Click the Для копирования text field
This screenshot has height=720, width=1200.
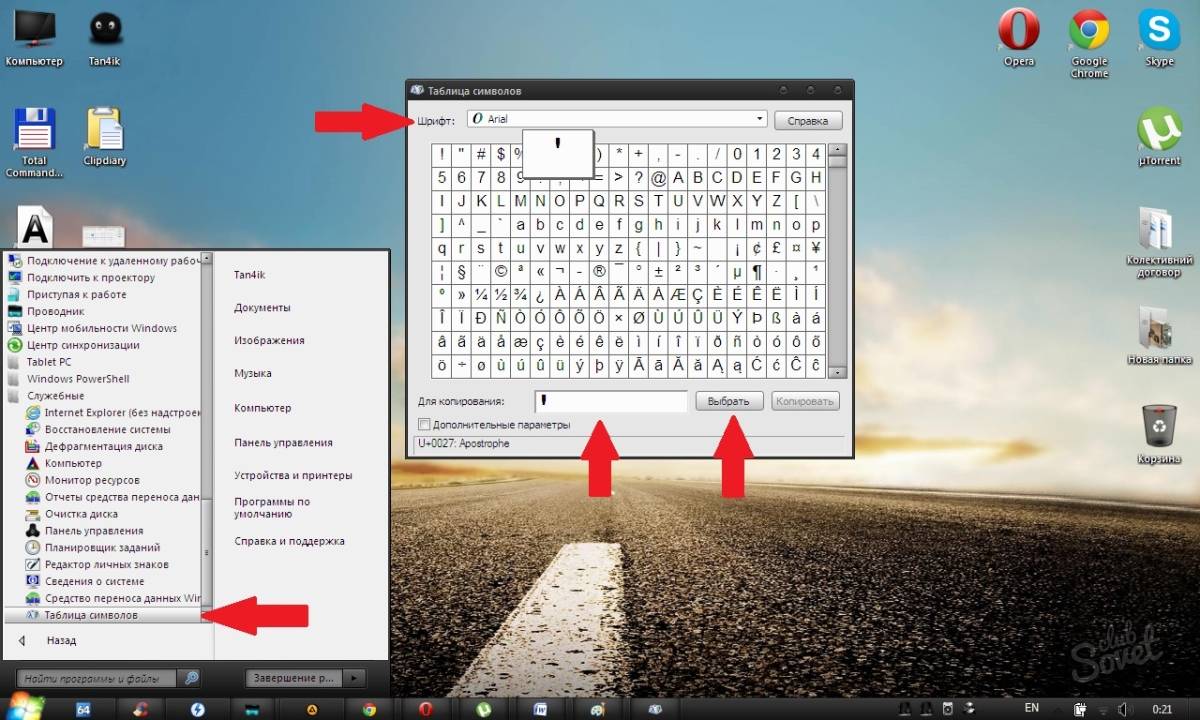pyautogui.click(x=609, y=401)
